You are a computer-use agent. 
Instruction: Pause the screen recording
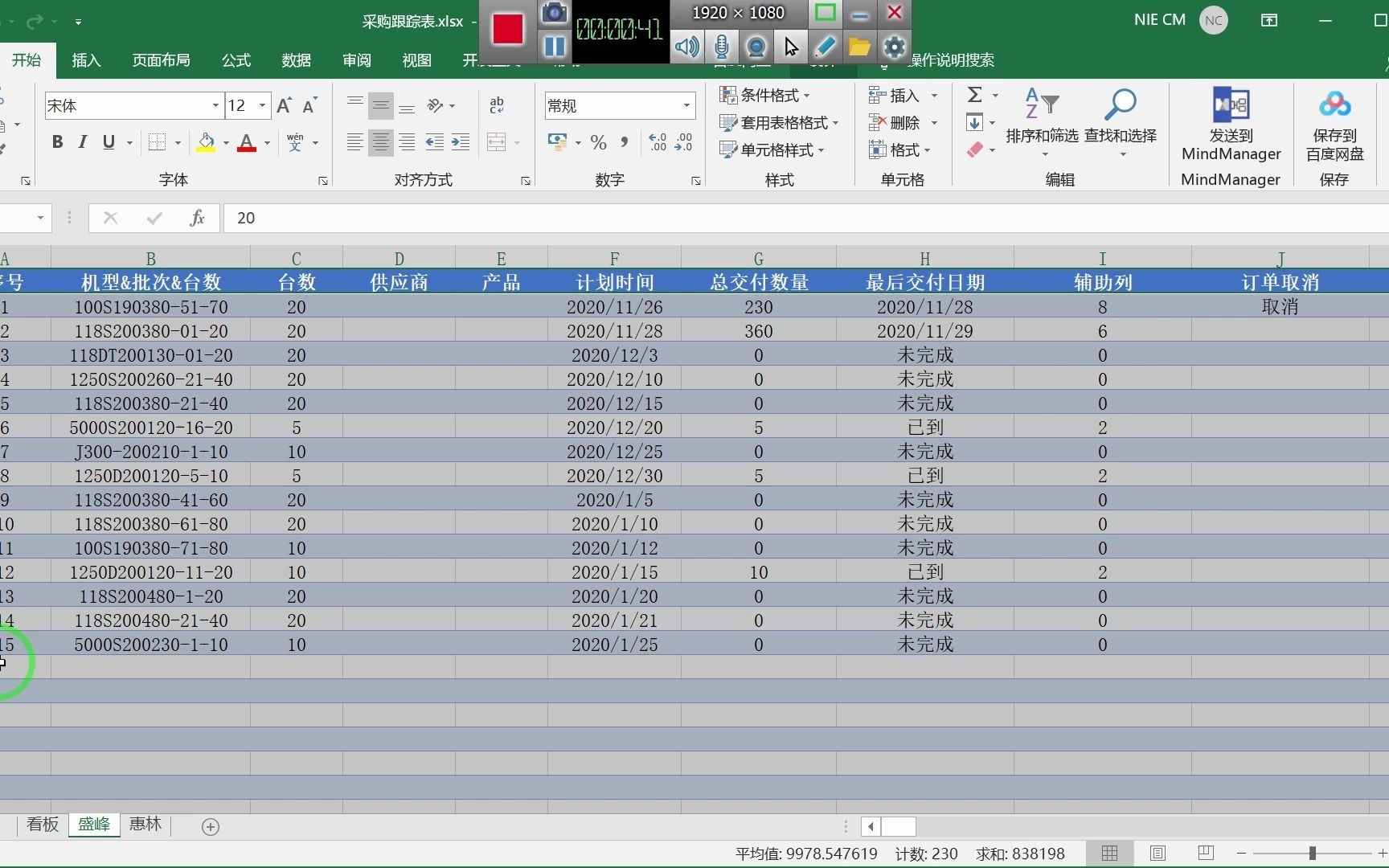[554, 46]
